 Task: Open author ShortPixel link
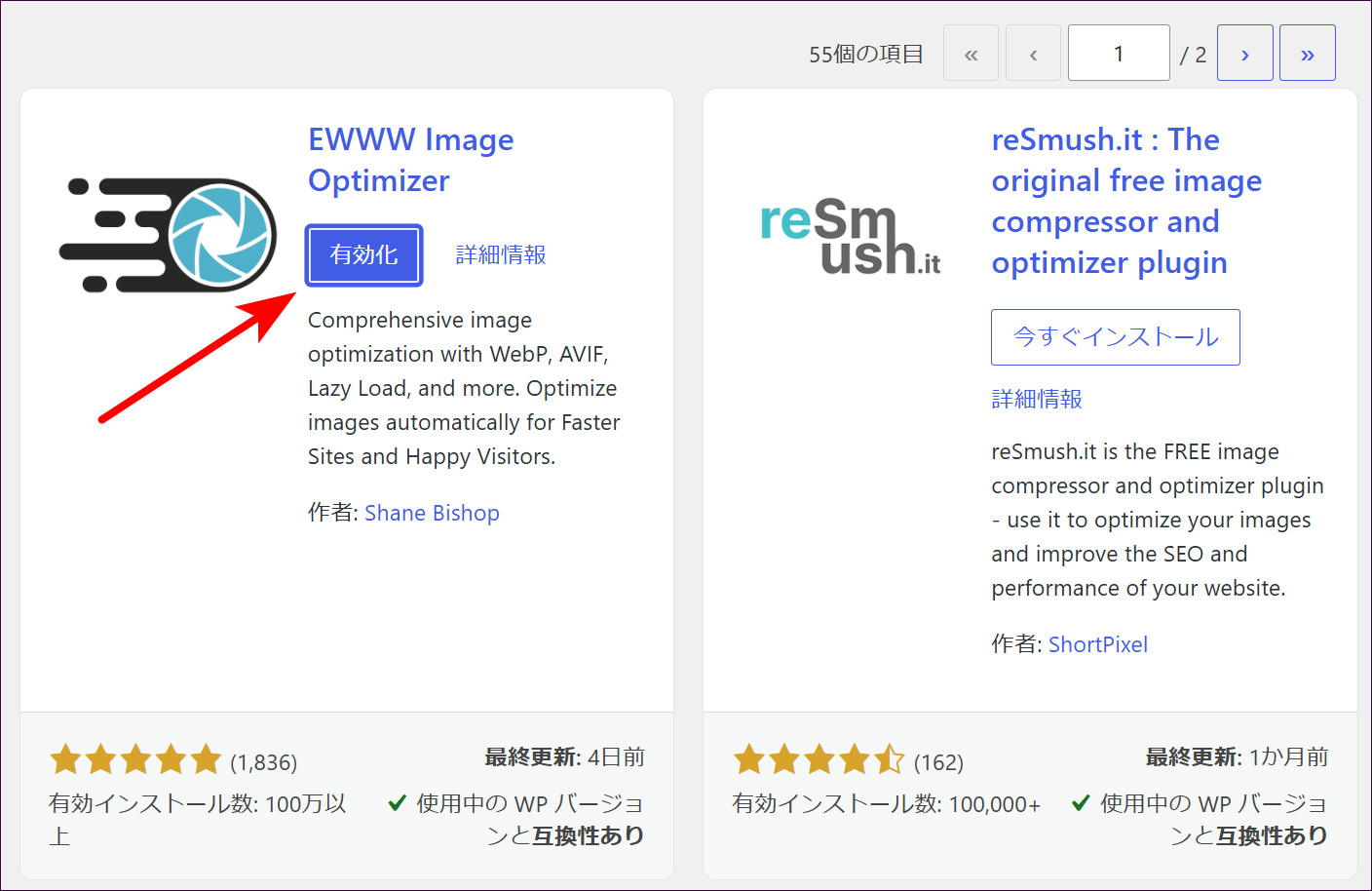coord(1098,644)
